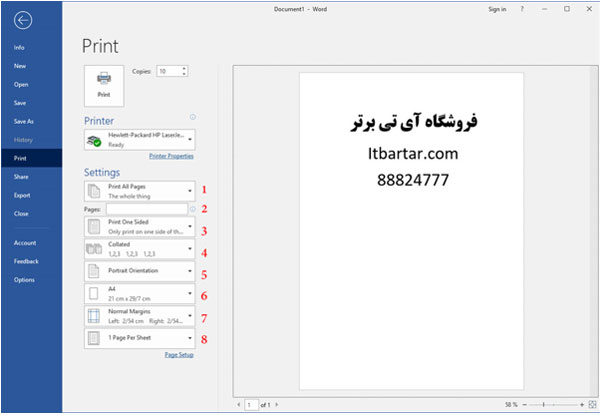Select Export in the backstage sidebar
Screen dimensions: 600x415
(22, 195)
